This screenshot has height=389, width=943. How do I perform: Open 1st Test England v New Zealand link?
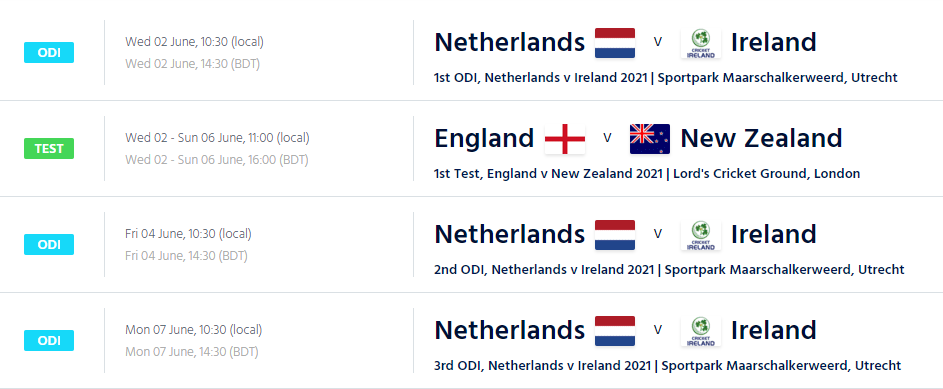(x=647, y=174)
